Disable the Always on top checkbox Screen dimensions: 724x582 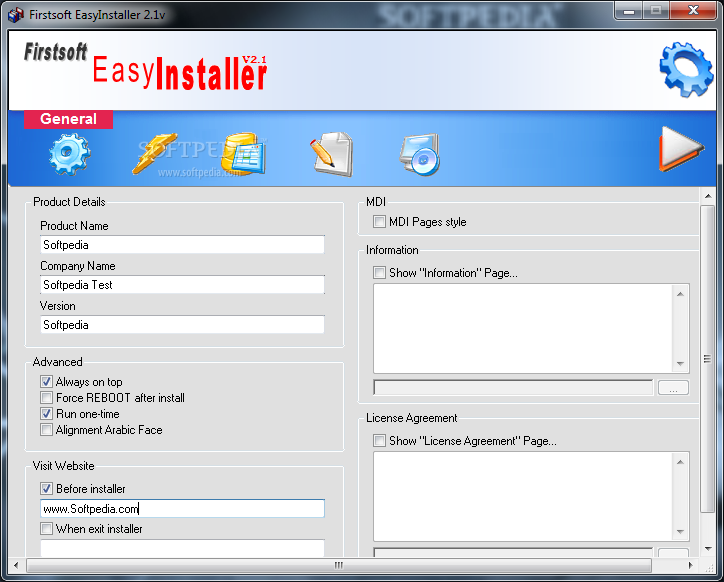click(46, 382)
